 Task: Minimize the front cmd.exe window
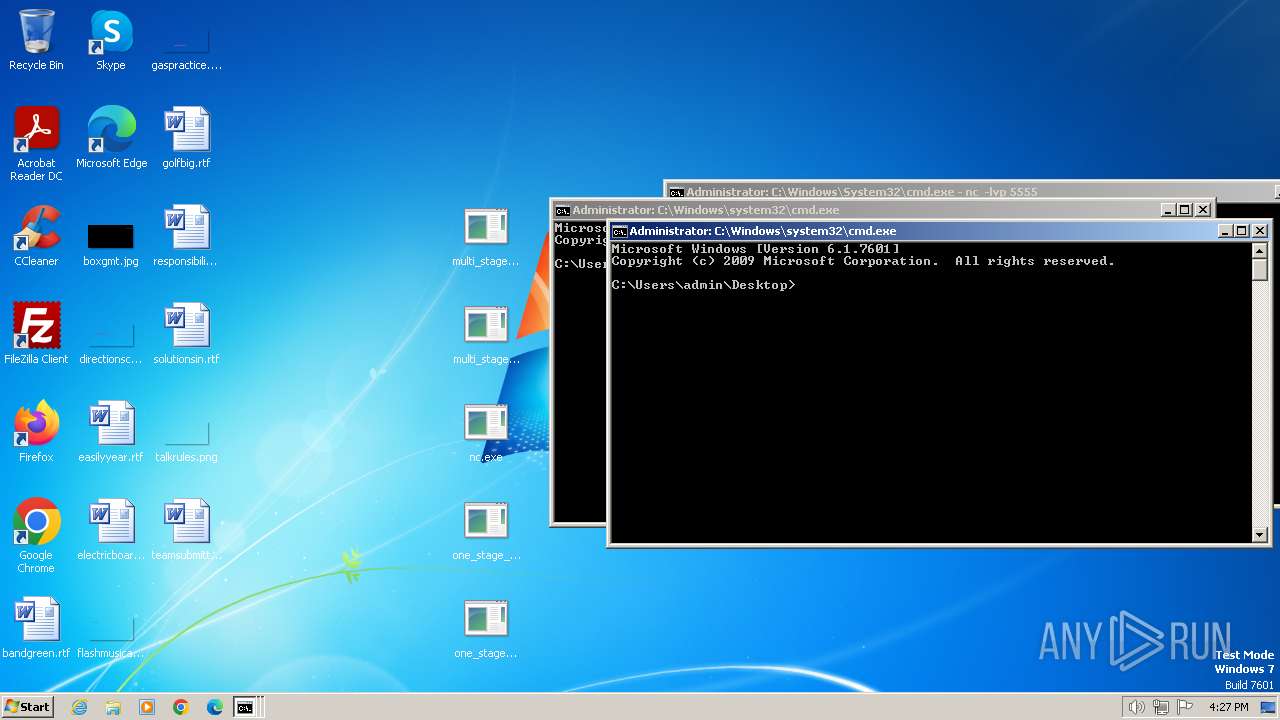(1225, 231)
